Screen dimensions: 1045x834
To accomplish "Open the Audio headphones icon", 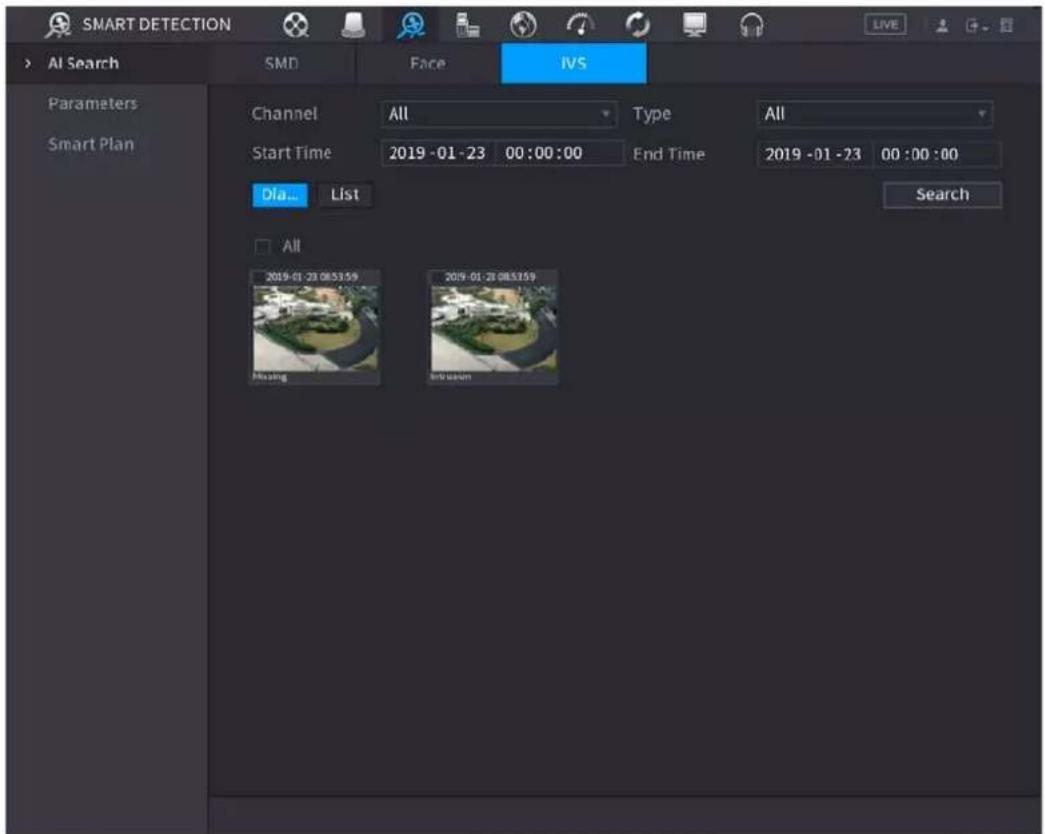I will (x=752, y=25).
